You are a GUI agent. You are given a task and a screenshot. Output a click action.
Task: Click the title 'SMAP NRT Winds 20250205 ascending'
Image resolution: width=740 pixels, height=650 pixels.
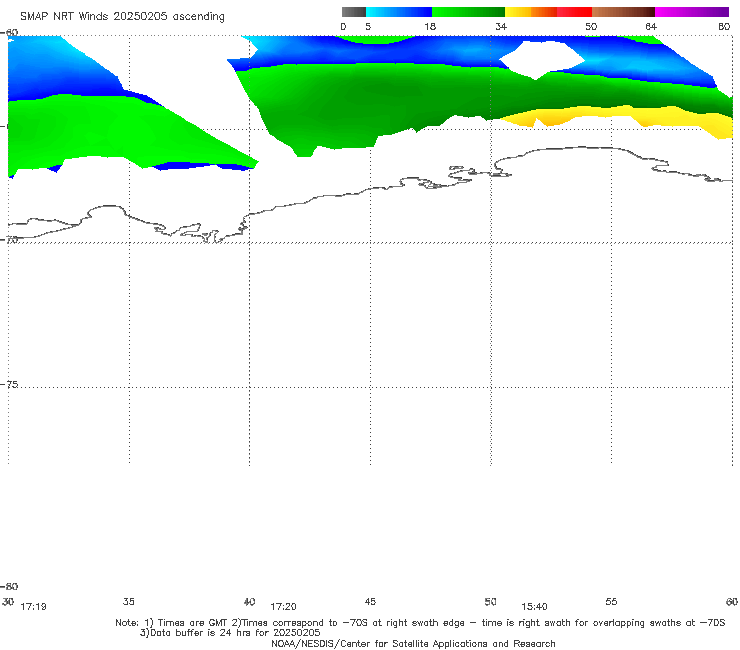tap(122, 17)
